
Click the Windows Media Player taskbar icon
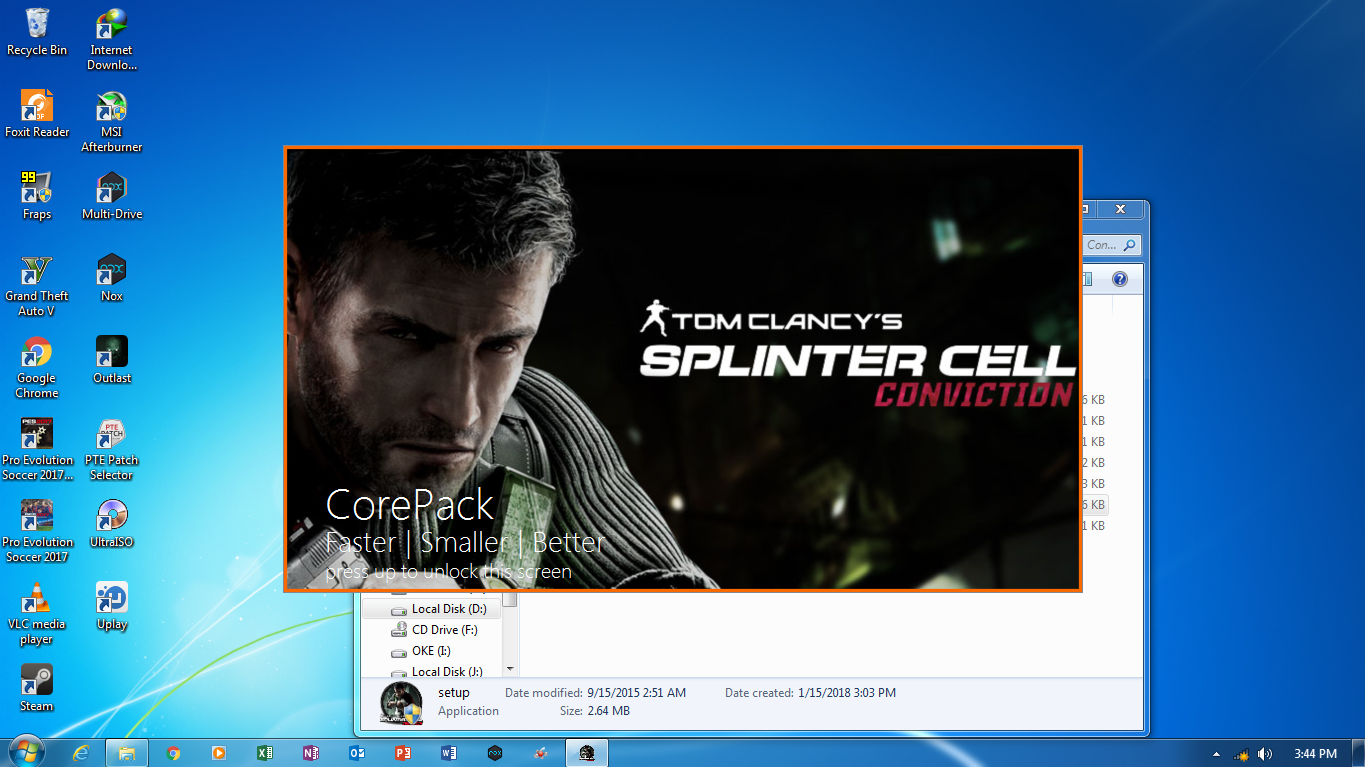pyautogui.click(x=219, y=753)
